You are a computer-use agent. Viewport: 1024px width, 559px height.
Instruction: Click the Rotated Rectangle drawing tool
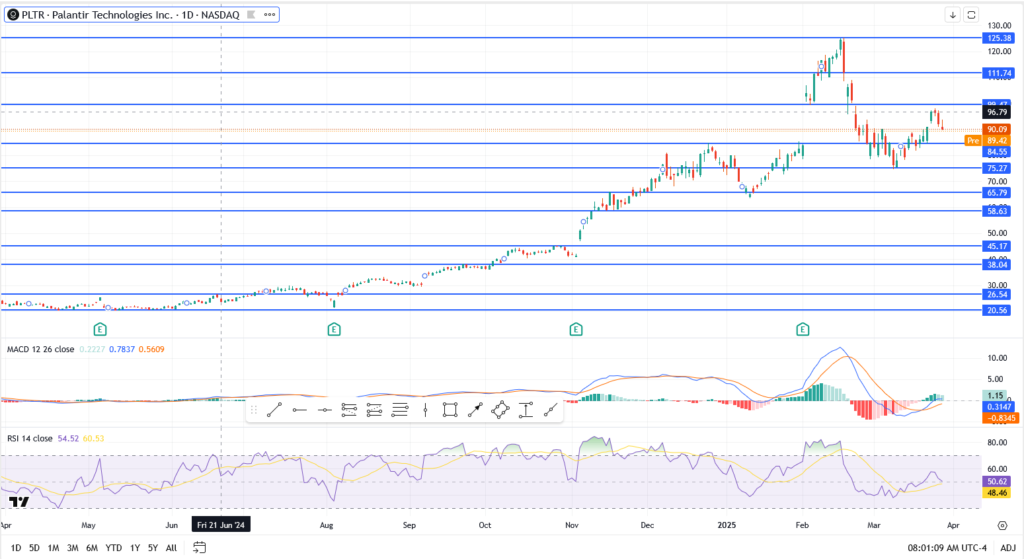tap(501, 409)
